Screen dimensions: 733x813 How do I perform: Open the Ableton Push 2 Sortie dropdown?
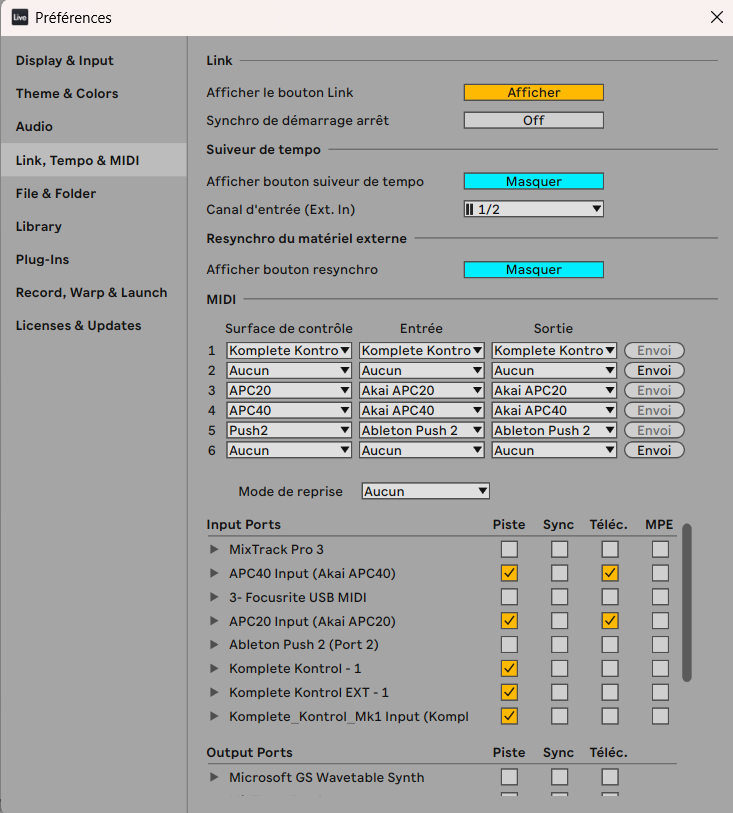click(554, 430)
